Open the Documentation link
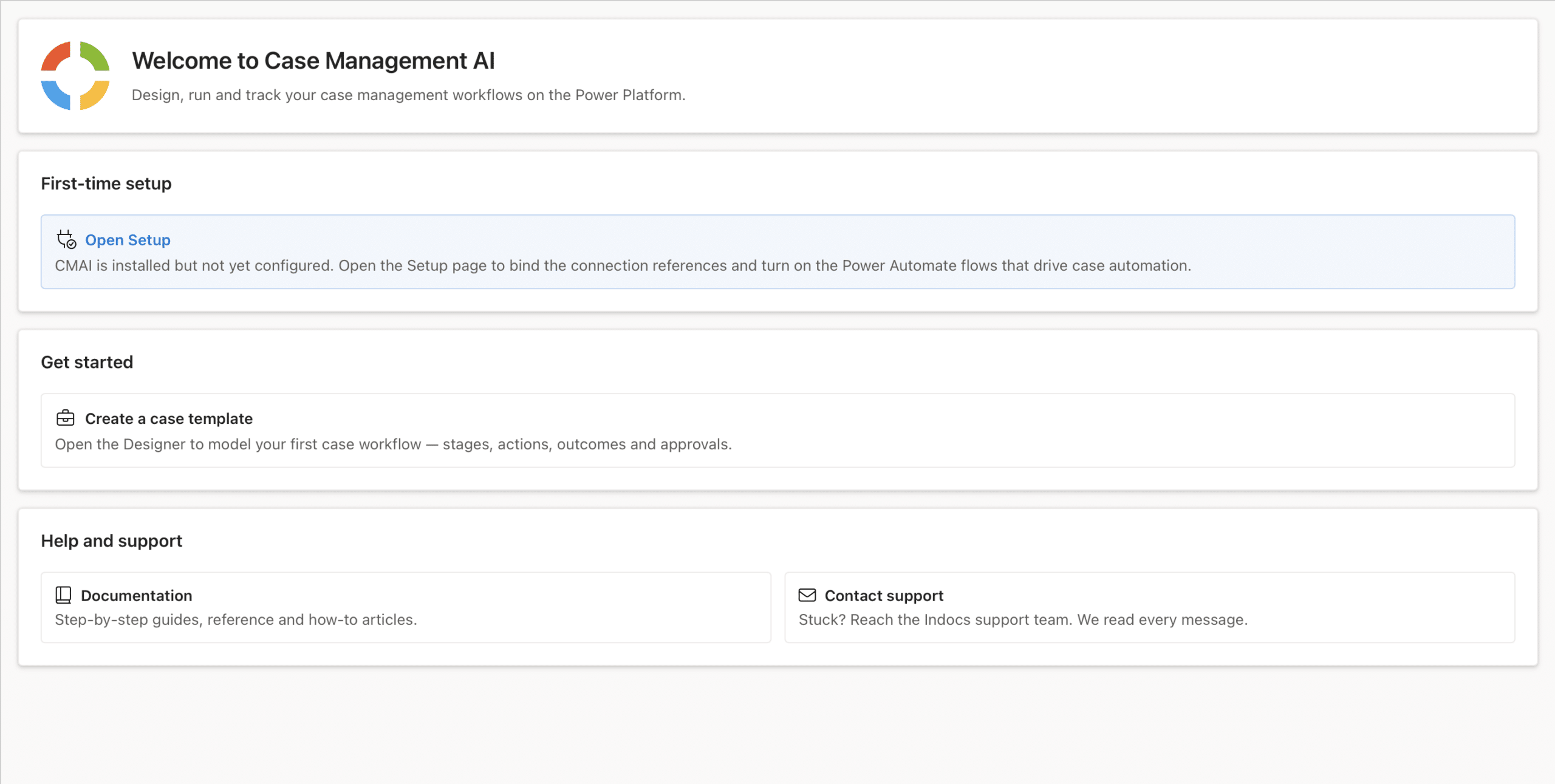1555x784 pixels. pyautogui.click(x=137, y=596)
